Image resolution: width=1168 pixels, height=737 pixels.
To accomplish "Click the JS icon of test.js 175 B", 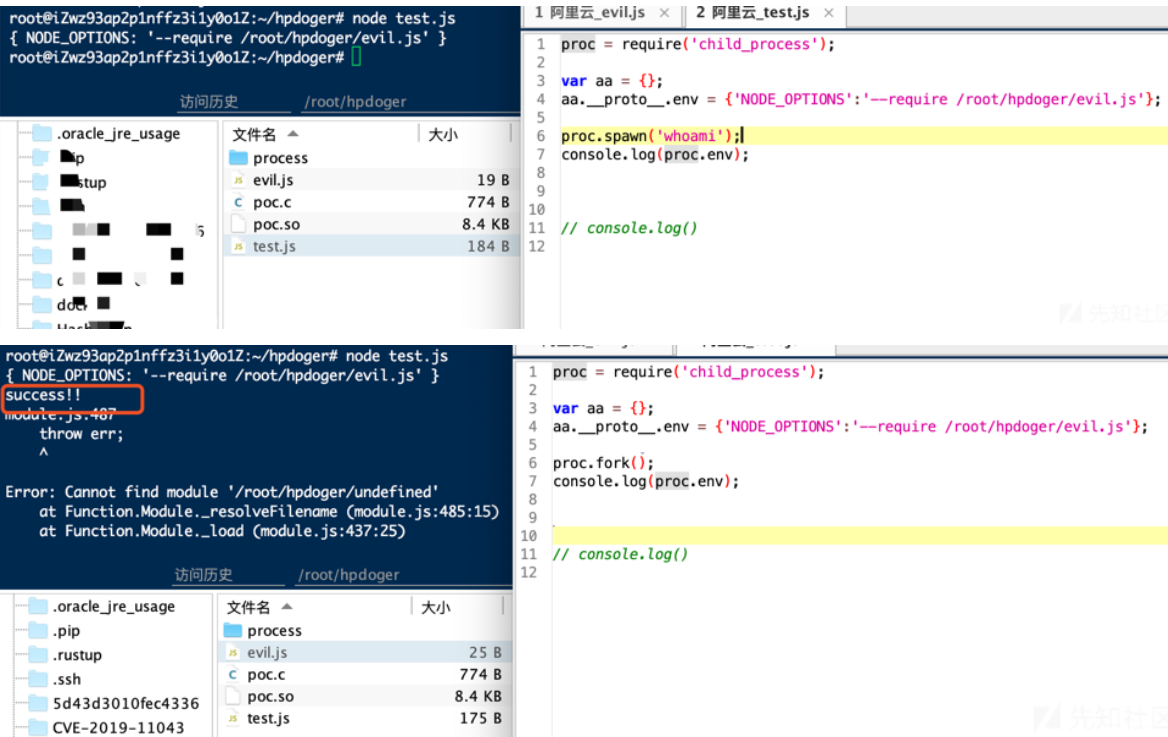I will click(x=232, y=718).
